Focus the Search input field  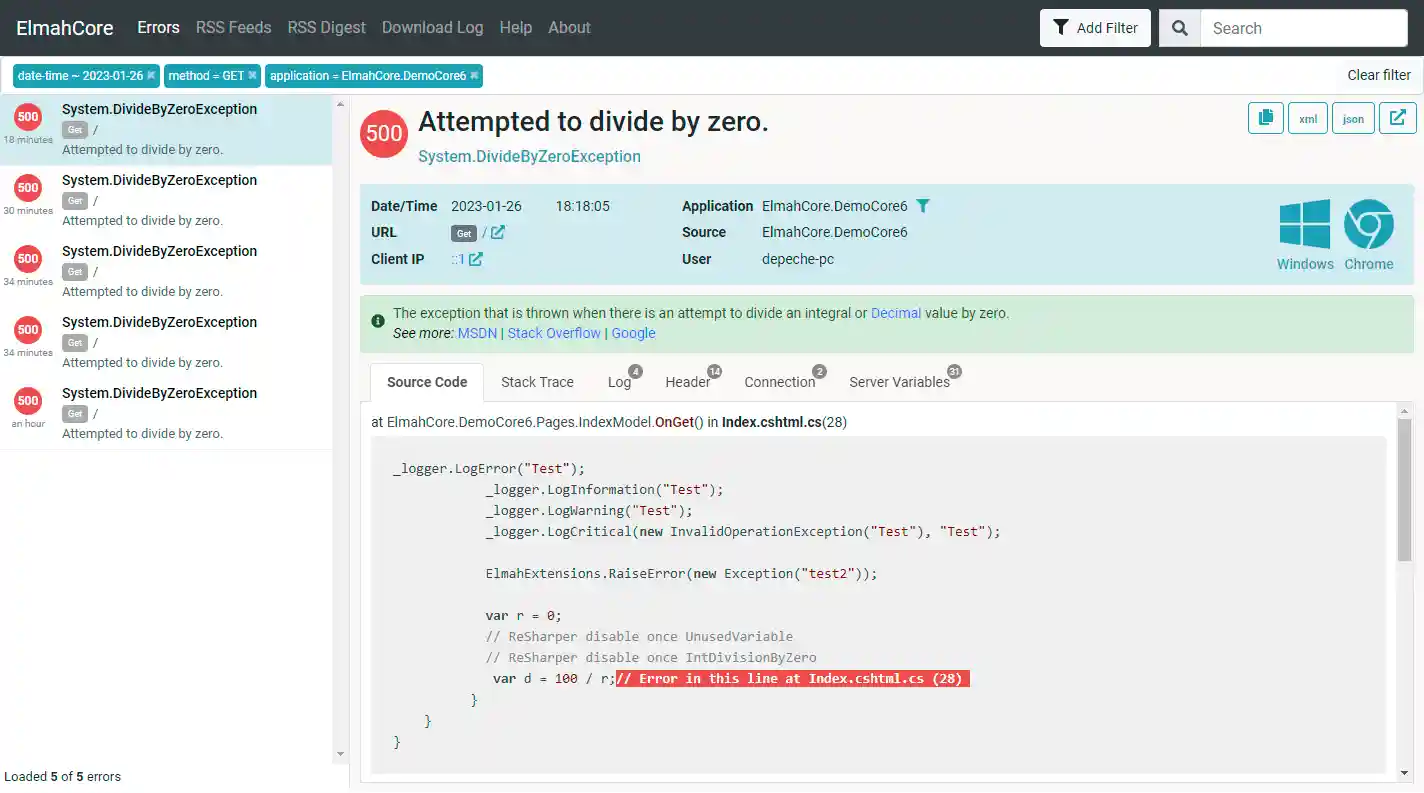(x=1304, y=28)
